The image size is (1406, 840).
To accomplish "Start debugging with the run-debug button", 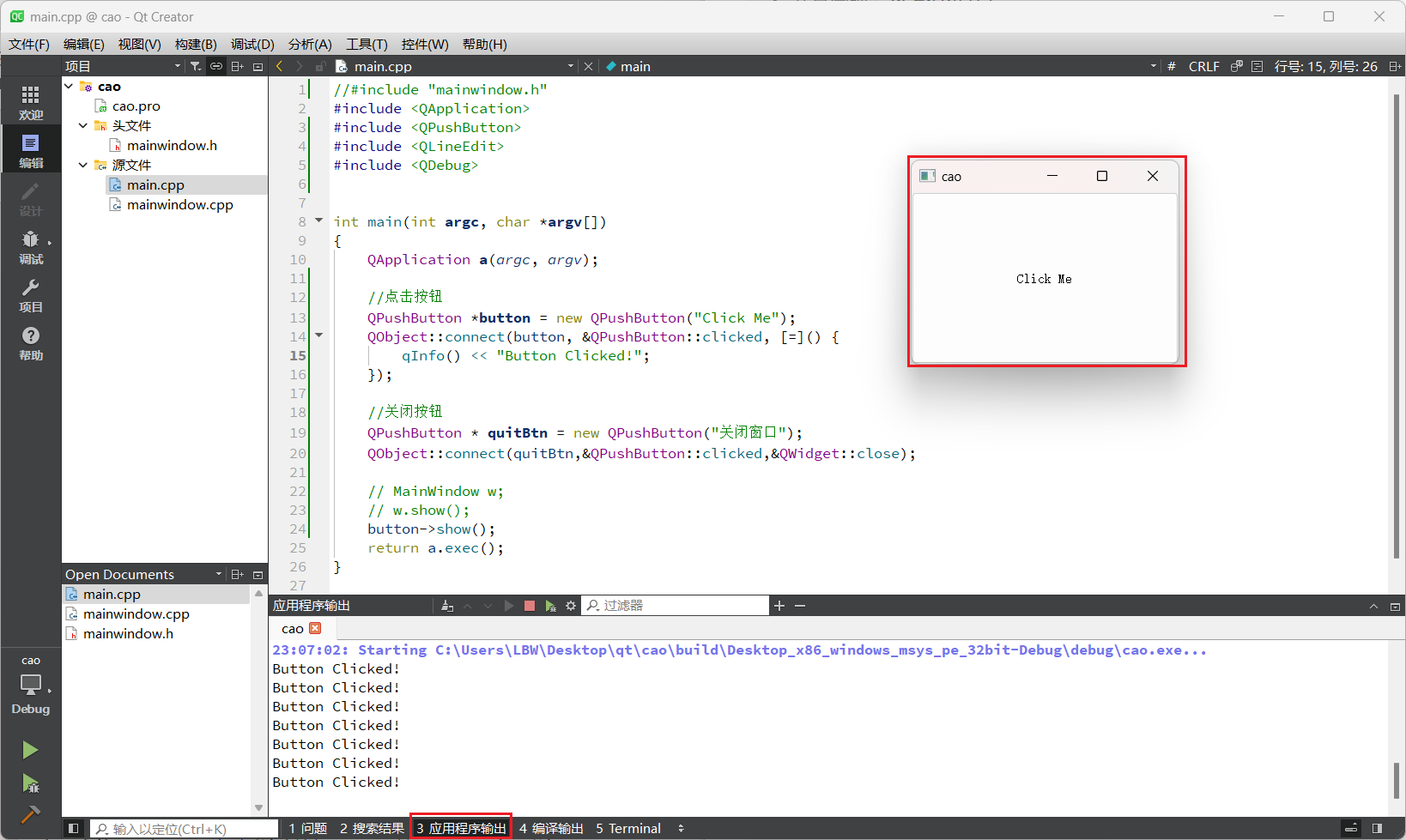I will (x=30, y=783).
